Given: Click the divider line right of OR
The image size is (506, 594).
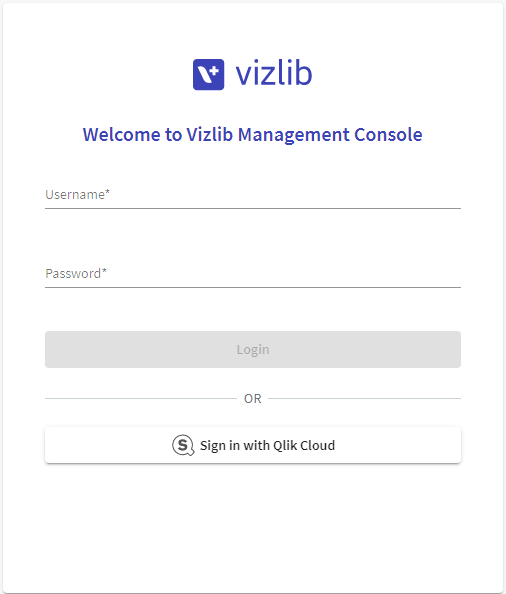Looking at the screenshot, I should coord(365,399).
